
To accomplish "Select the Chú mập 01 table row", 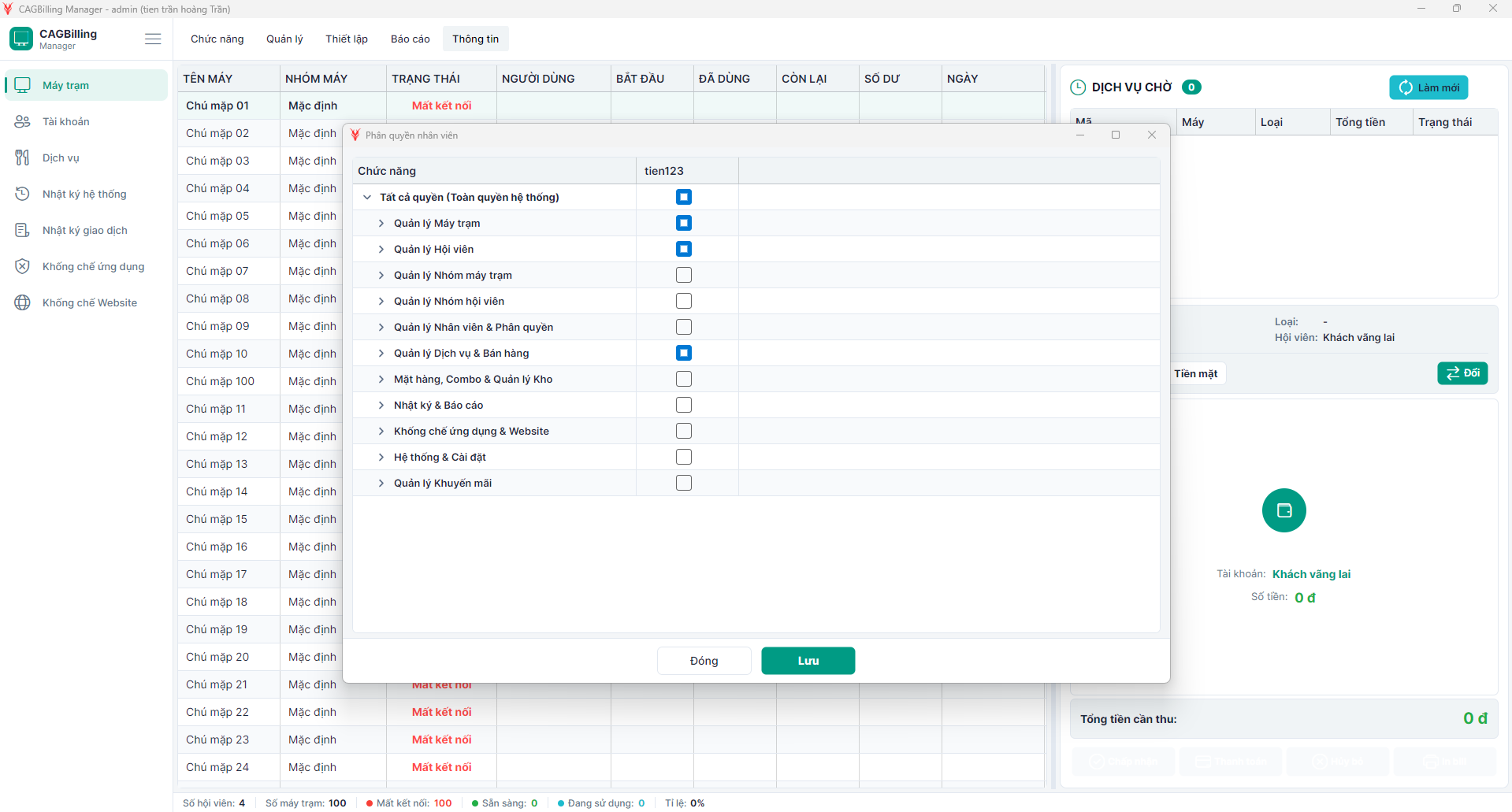I will pos(611,106).
